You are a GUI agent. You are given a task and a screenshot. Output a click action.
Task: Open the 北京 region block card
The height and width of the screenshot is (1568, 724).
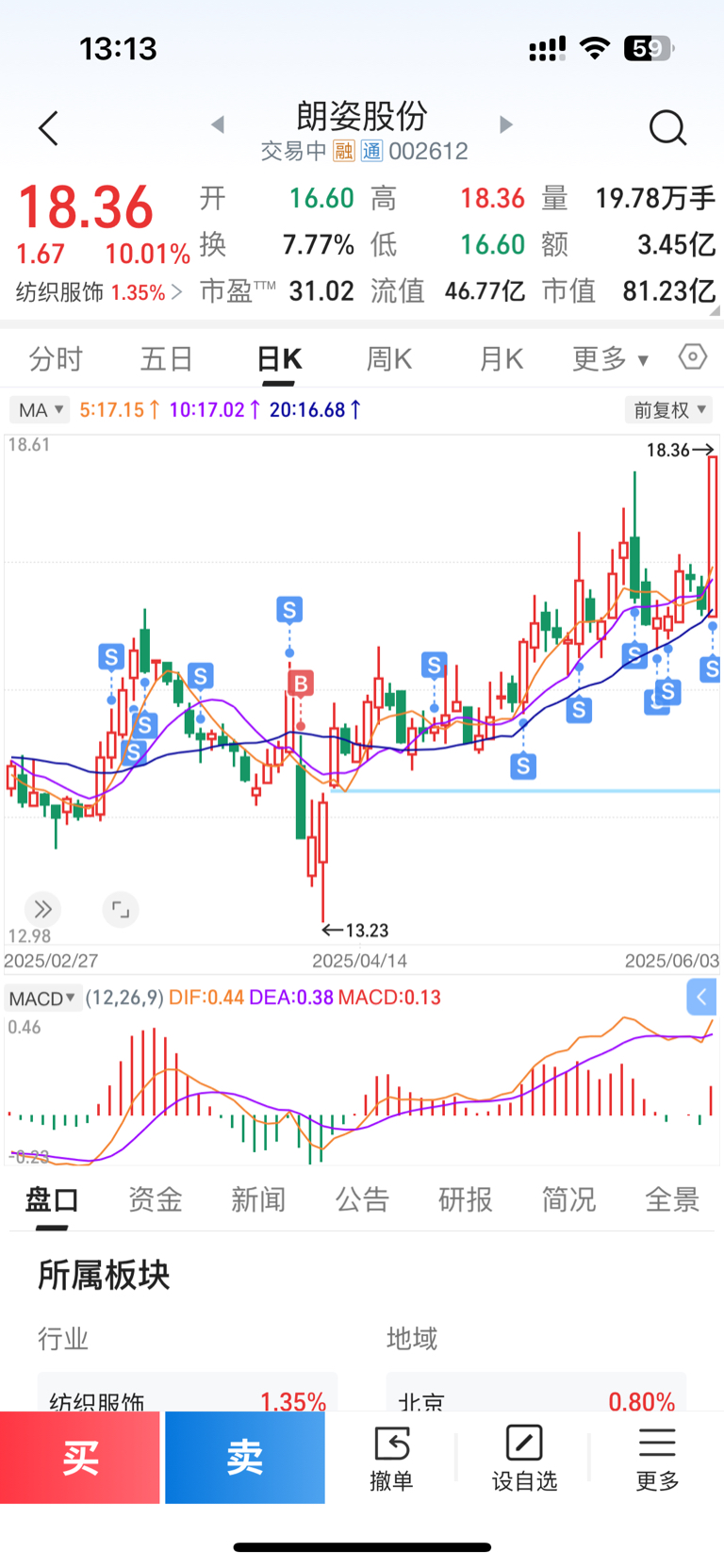(536, 1393)
